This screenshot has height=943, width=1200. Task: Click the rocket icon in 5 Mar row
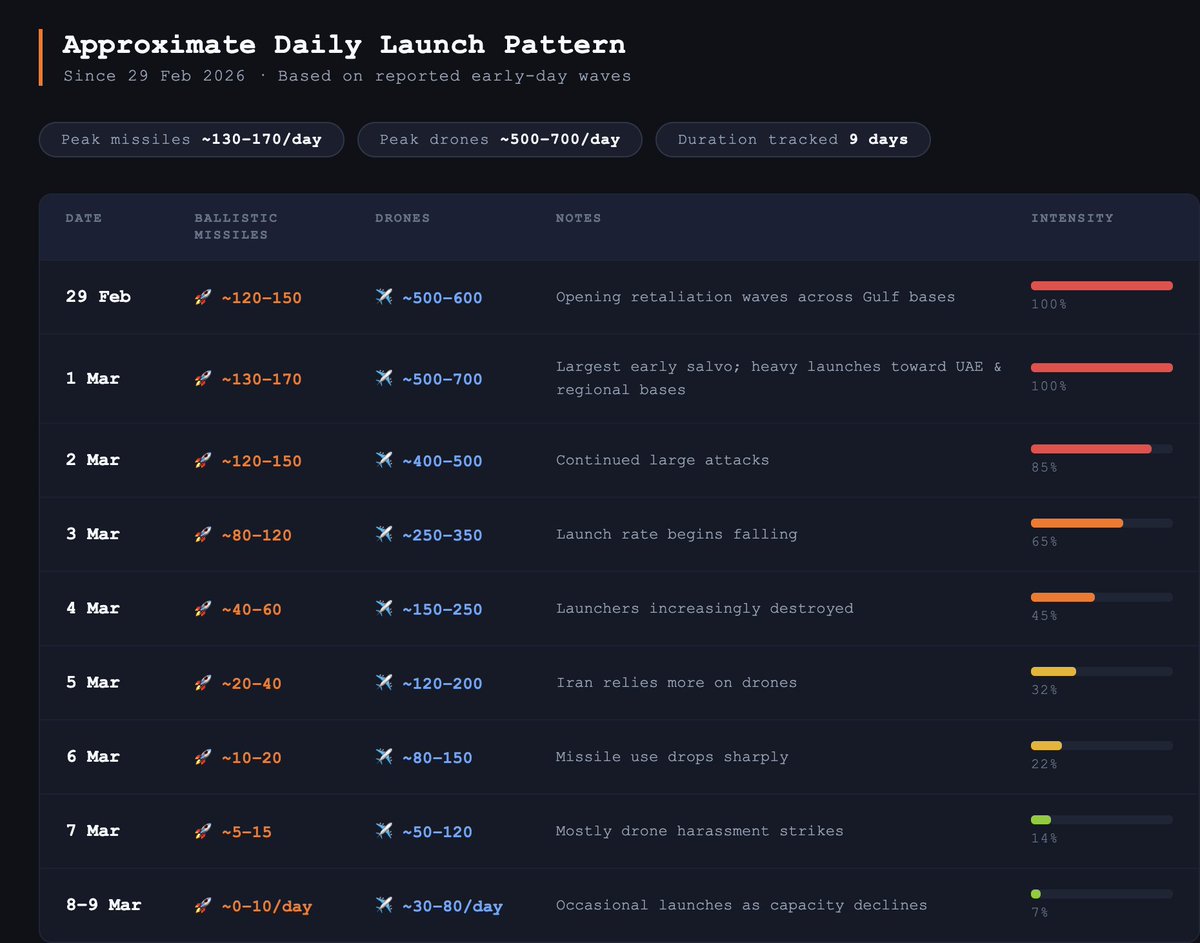202,683
